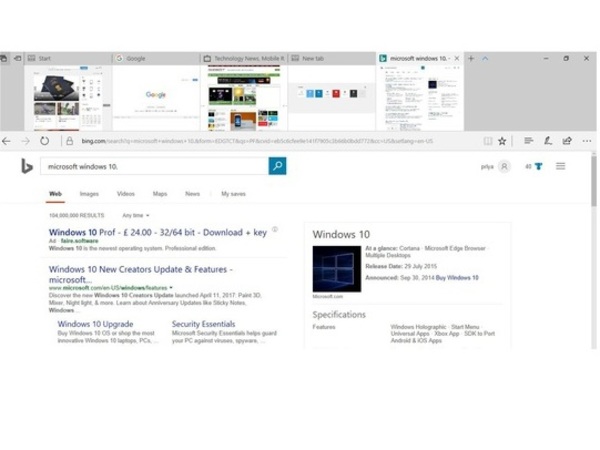Viewport: 600px width, 450px height.
Task: Click the Buy Windows 10 link
Action: (x=457, y=277)
